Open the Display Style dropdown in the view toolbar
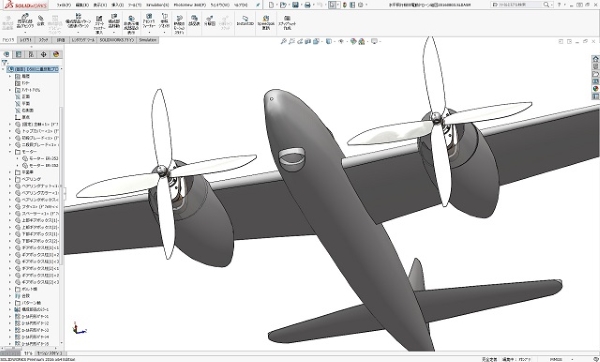This screenshot has width=600, height=362. (x=329, y=41)
